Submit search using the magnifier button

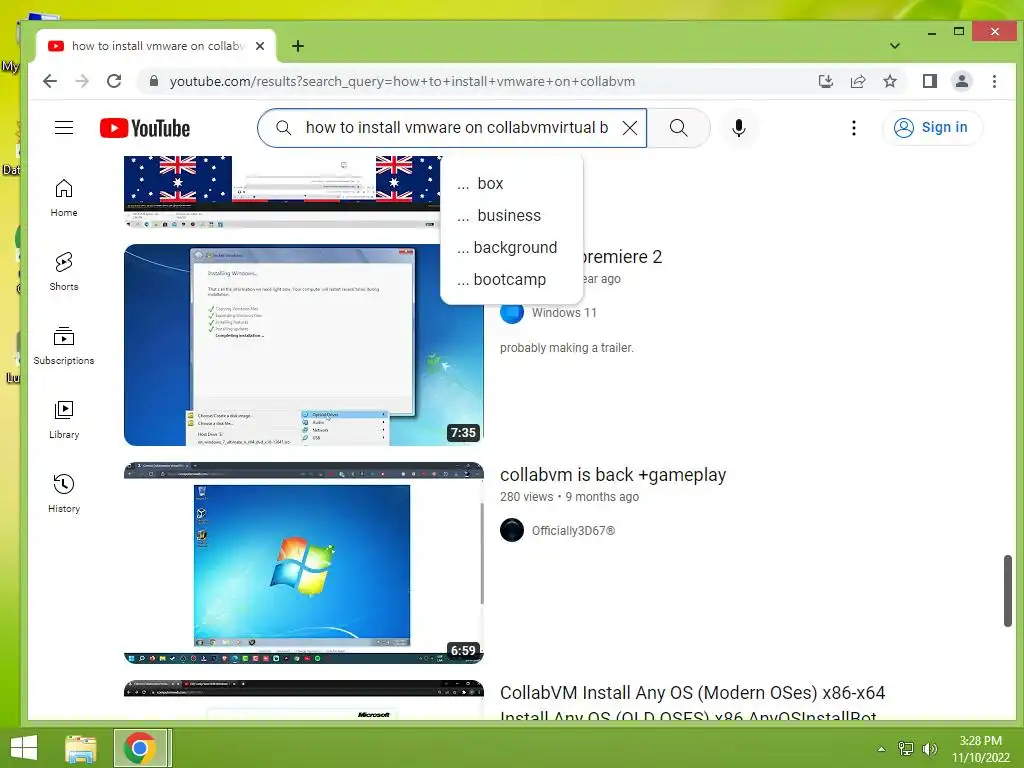679,128
